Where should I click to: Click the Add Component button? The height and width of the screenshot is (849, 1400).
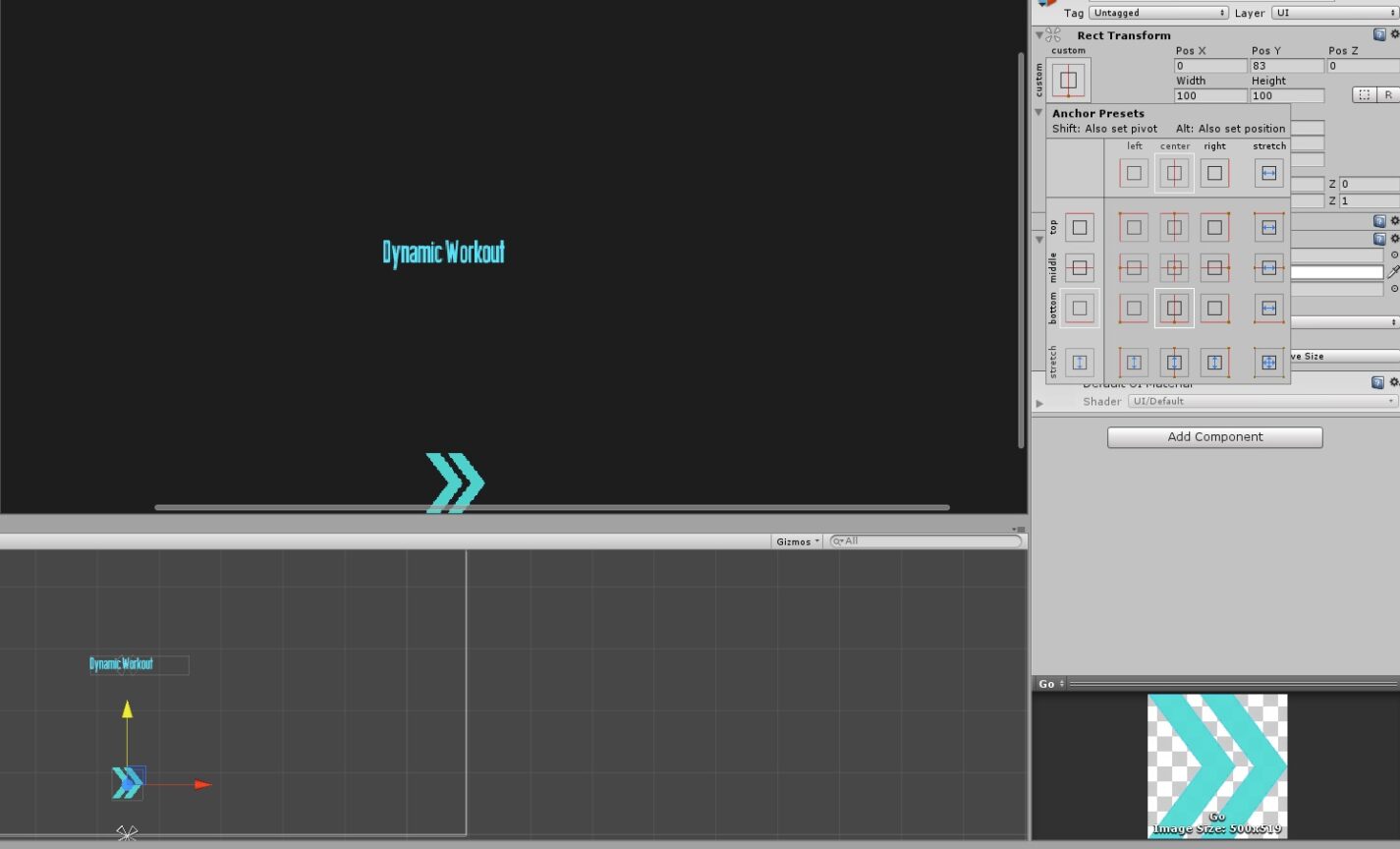coord(1215,437)
